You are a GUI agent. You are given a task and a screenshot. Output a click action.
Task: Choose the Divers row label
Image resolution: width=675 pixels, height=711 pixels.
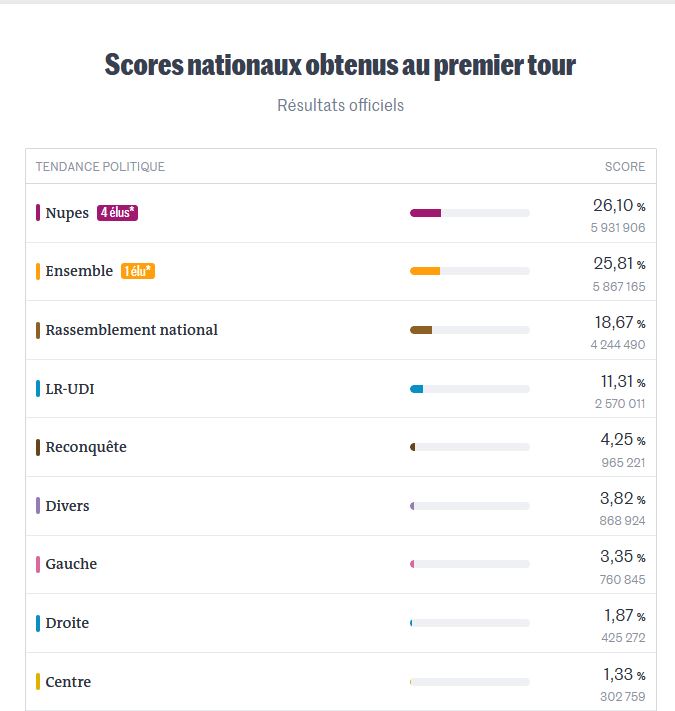(x=67, y=506)
